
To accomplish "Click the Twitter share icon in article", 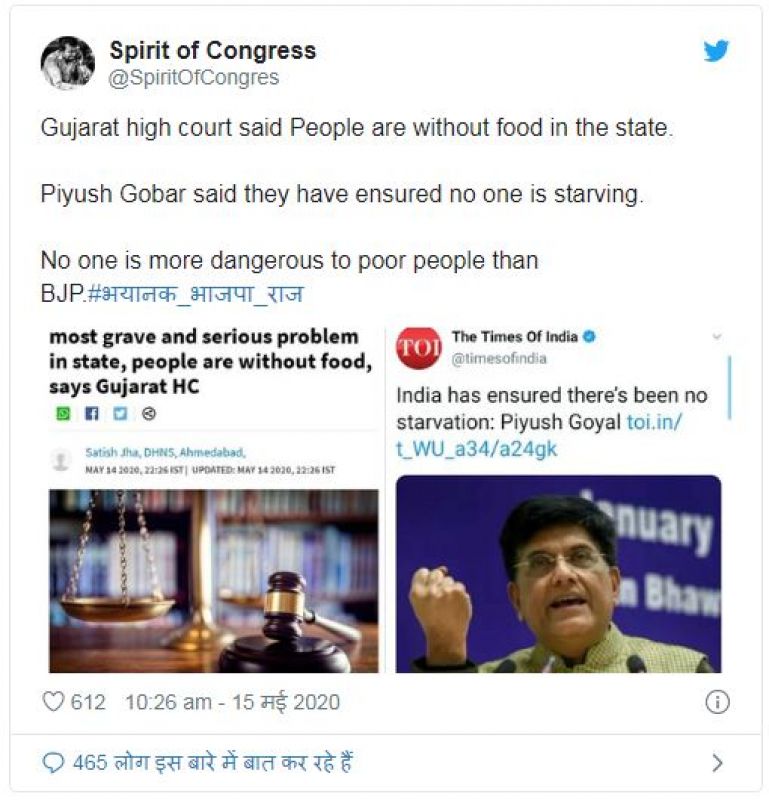I will (x=120, y=413).
